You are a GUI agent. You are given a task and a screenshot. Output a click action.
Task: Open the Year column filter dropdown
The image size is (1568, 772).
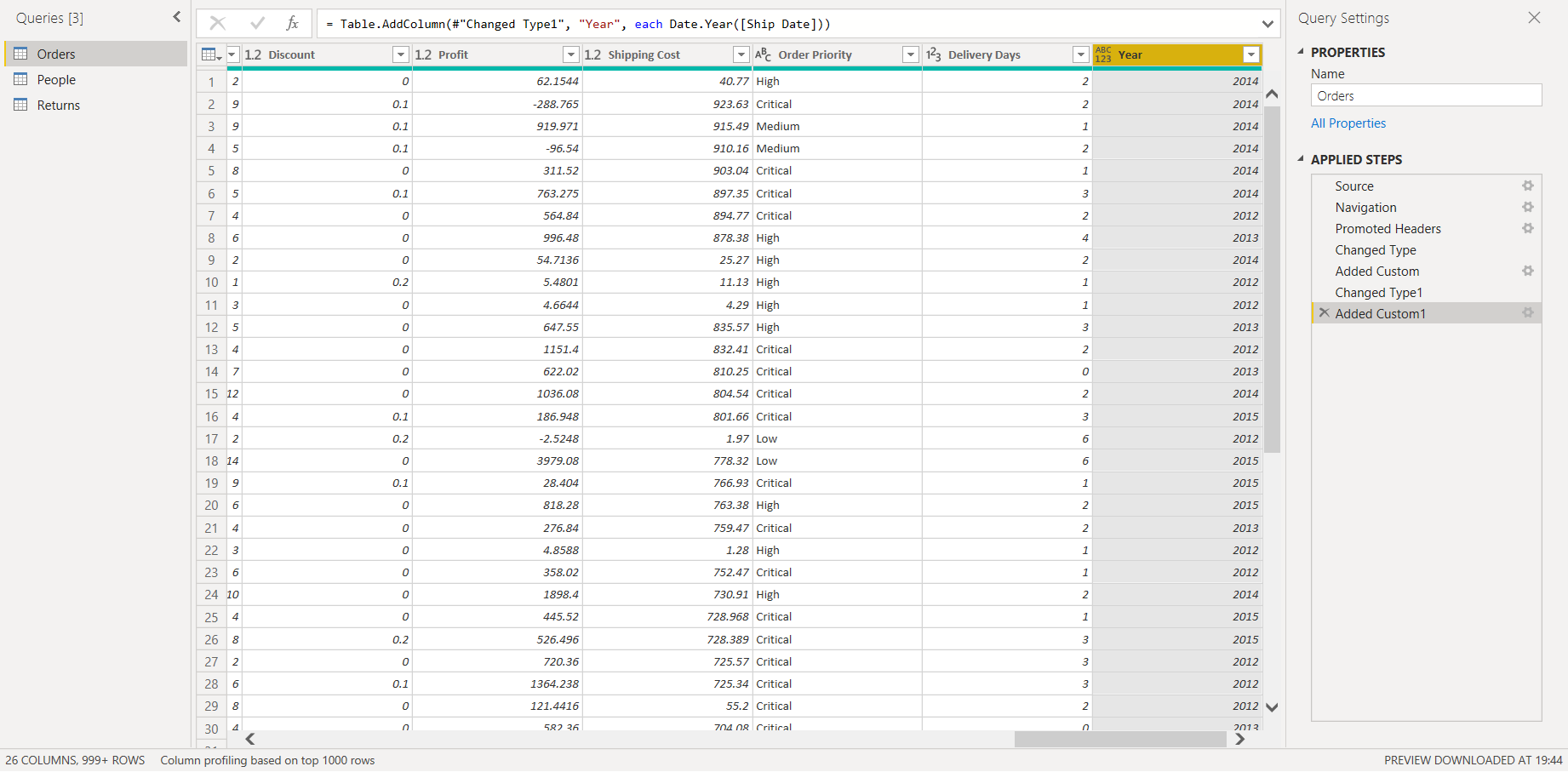tap(1251, 54)
